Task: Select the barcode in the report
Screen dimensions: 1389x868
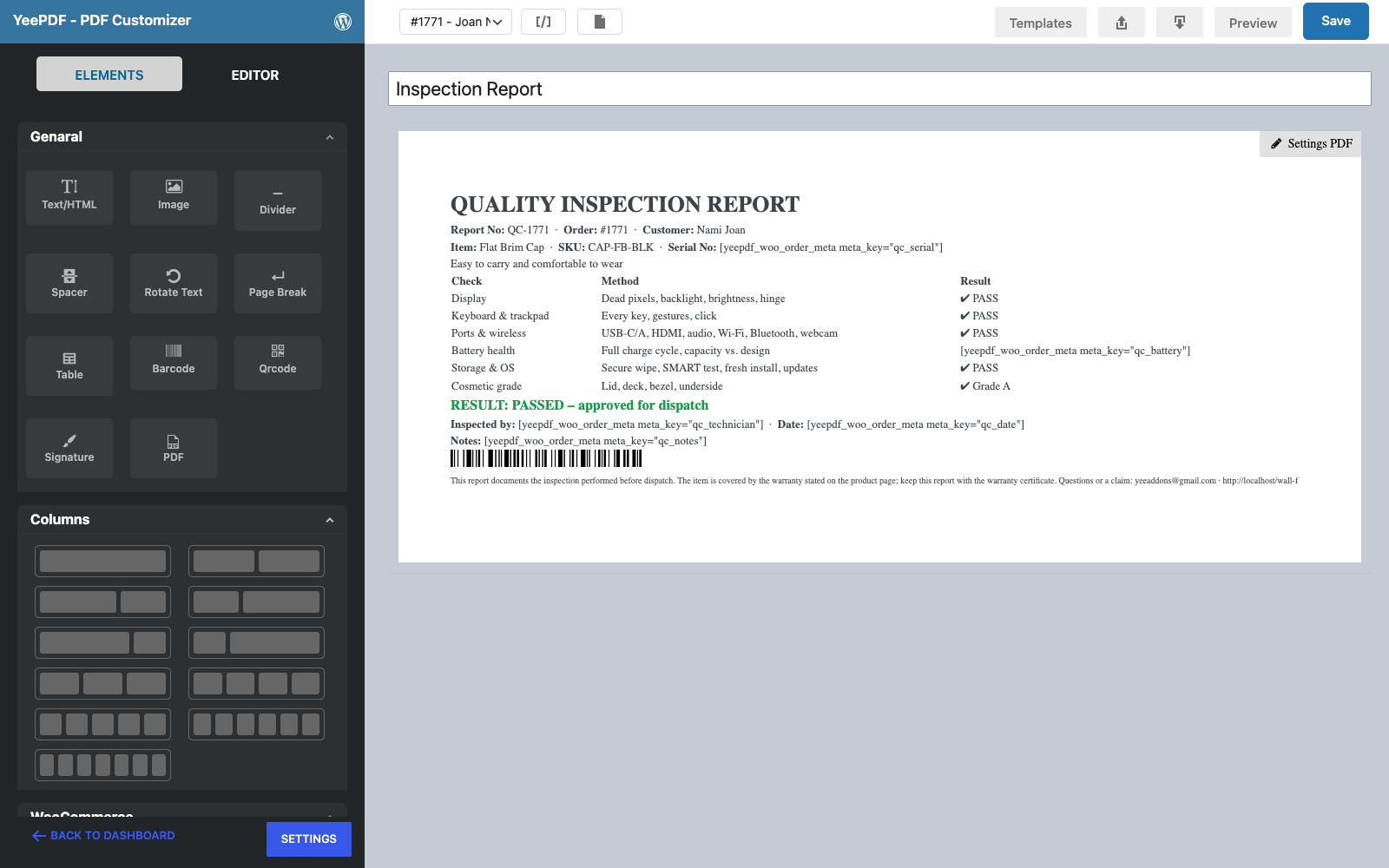Action: point(546,458)
